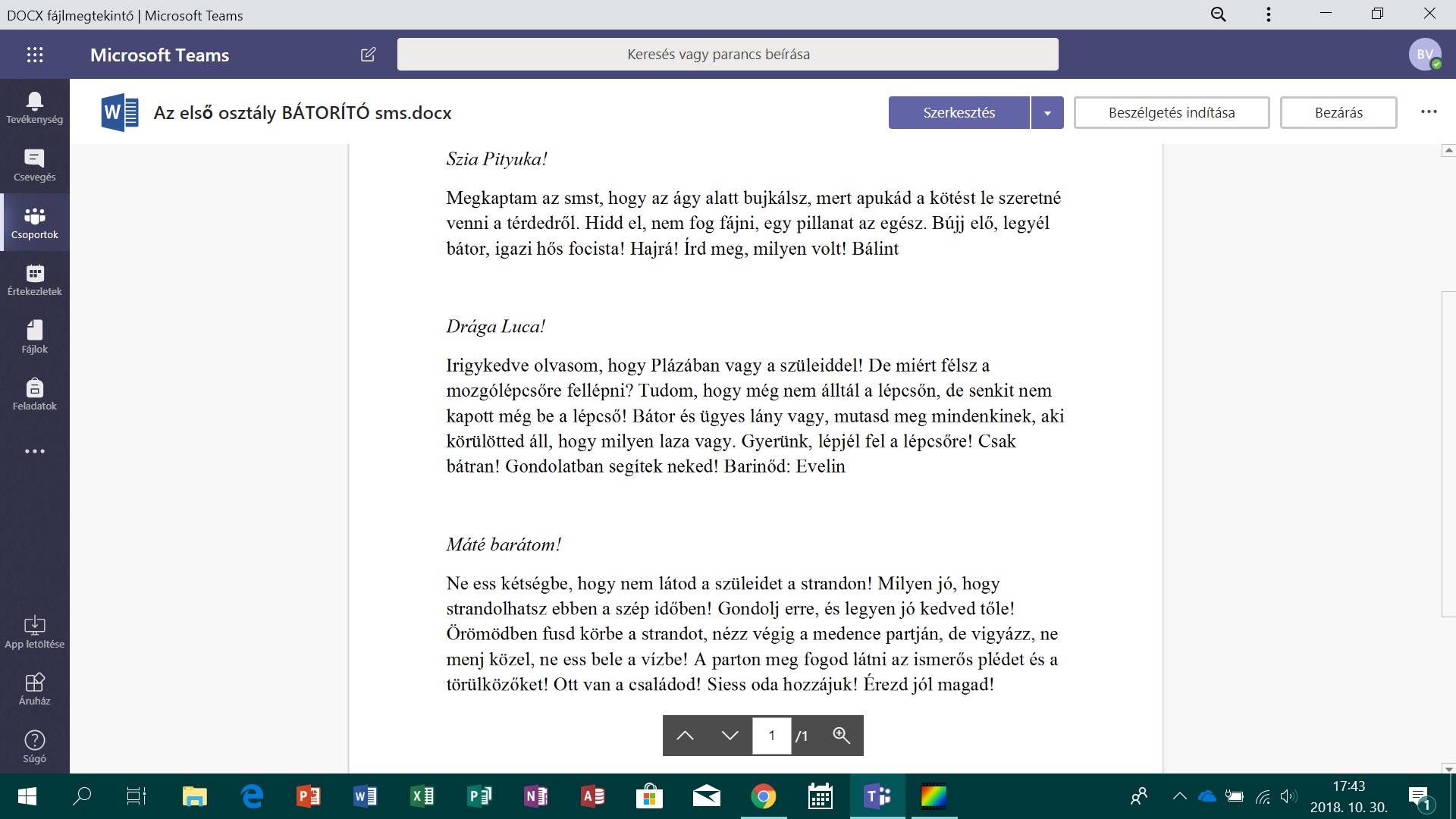This screenshot has height=819, width=1456.
Task: Show more apps ellipsis in sidebar
Action: pos(35,451)
